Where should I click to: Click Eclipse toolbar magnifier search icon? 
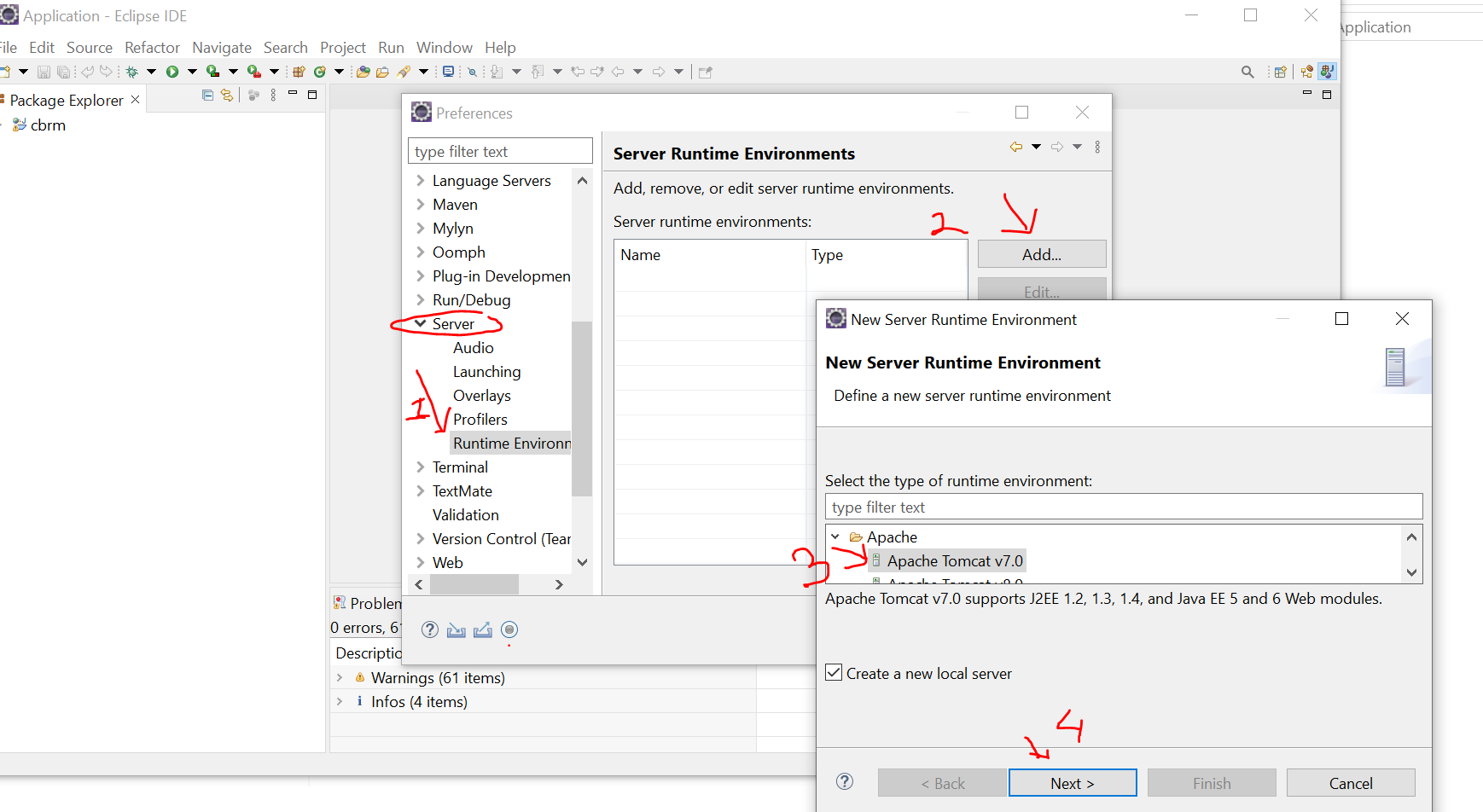coord(1247,72)
